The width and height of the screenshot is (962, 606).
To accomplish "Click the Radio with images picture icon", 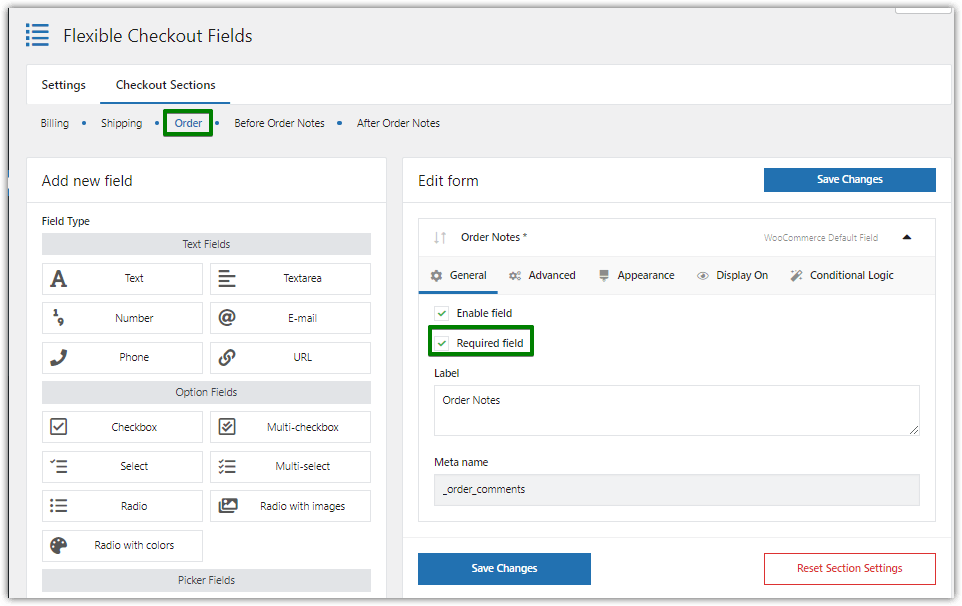I will click(228, 505).
